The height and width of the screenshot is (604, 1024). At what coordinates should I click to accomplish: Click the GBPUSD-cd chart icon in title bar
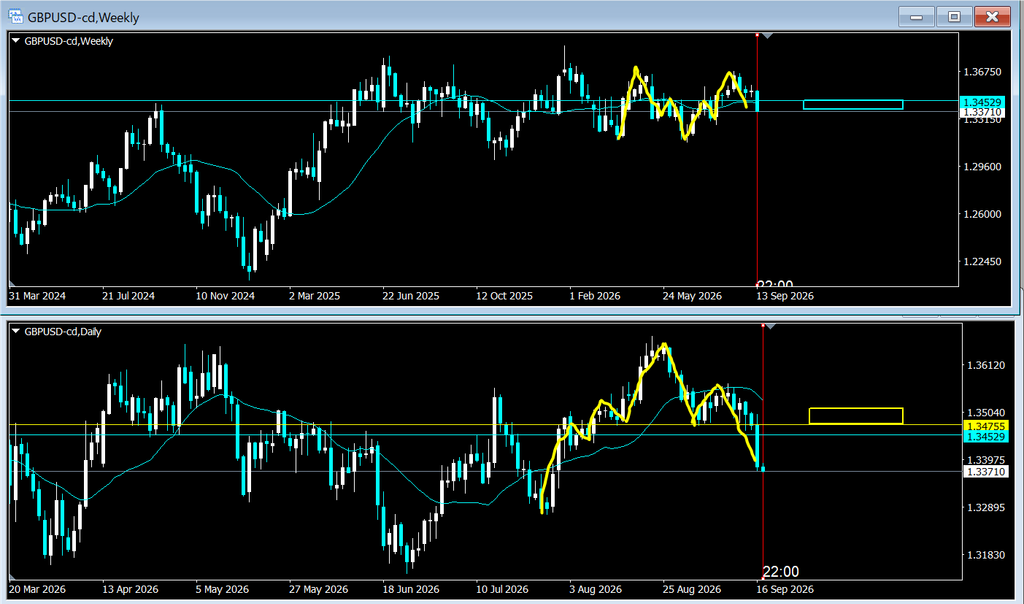point(15,16)
